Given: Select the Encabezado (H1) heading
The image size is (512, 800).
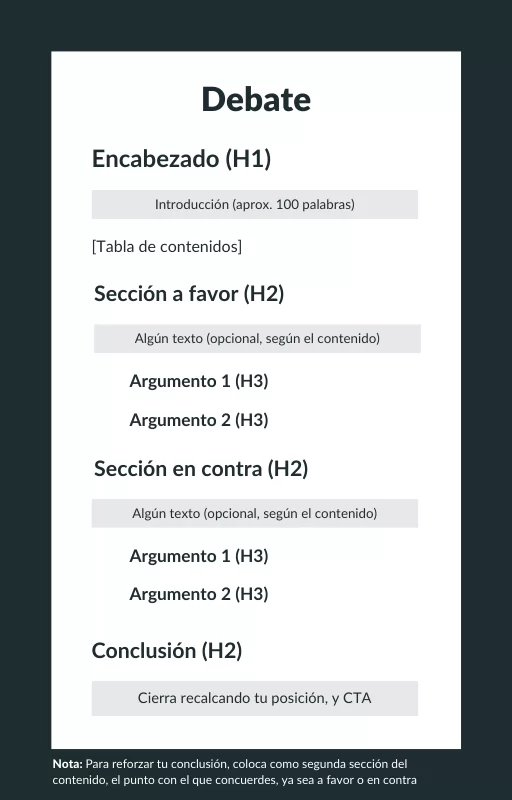Looking at the screenshot, I should click(x=182, y=159).
